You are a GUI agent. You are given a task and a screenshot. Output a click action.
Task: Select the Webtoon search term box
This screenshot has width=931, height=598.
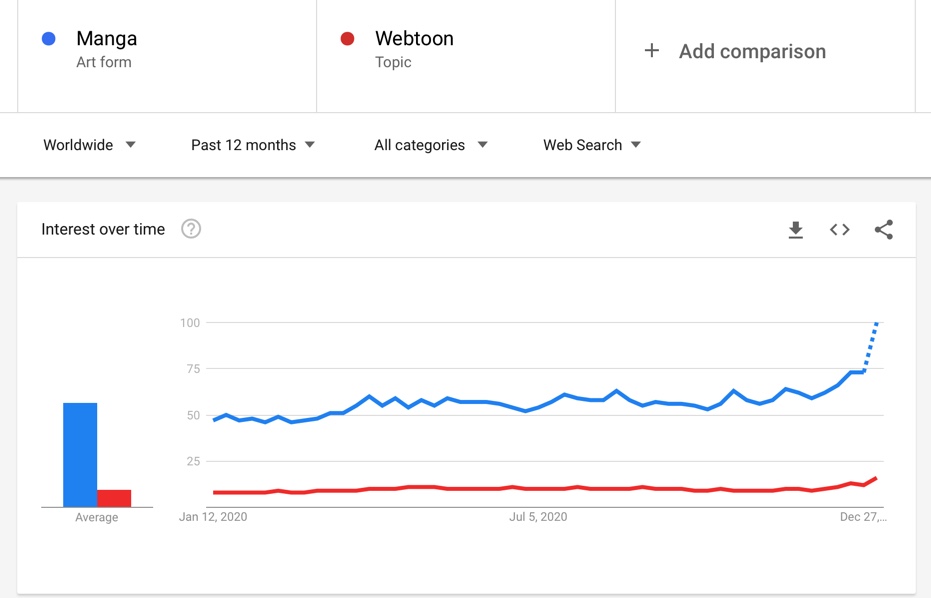point(466,56)
